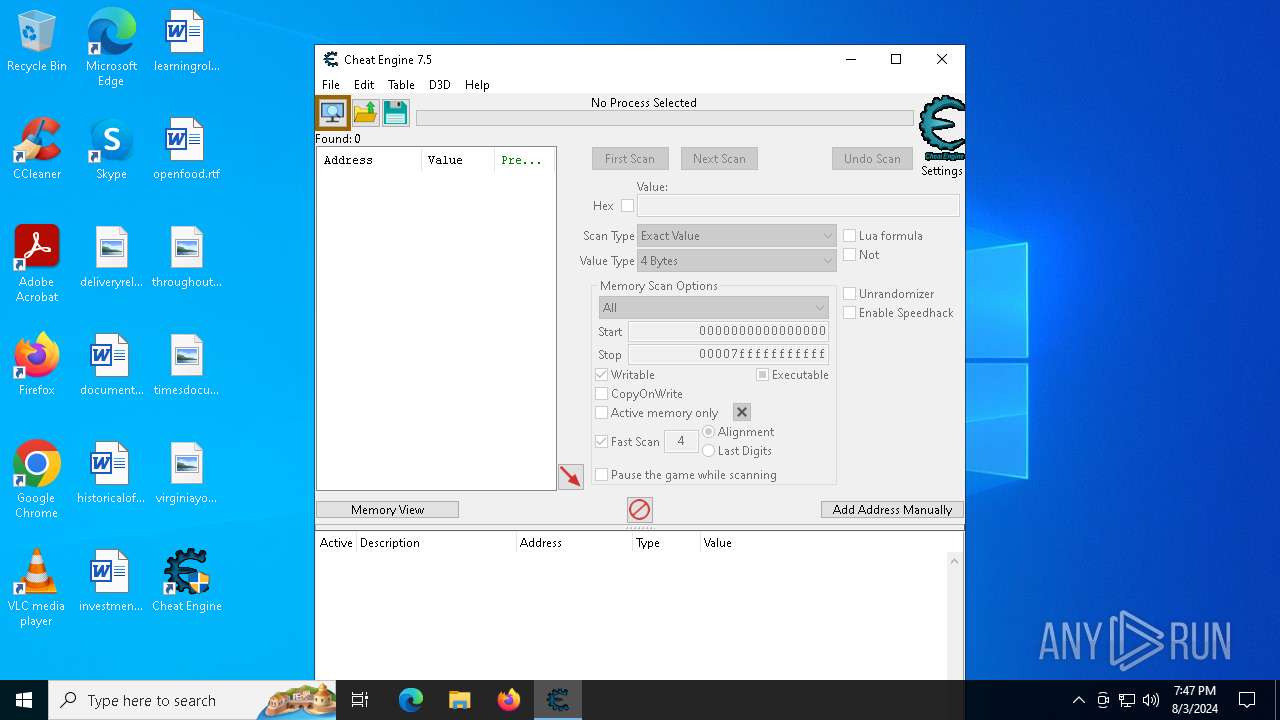Click the scan progress bar
The height and width of the screenshot is (720, 1280).
664,118
